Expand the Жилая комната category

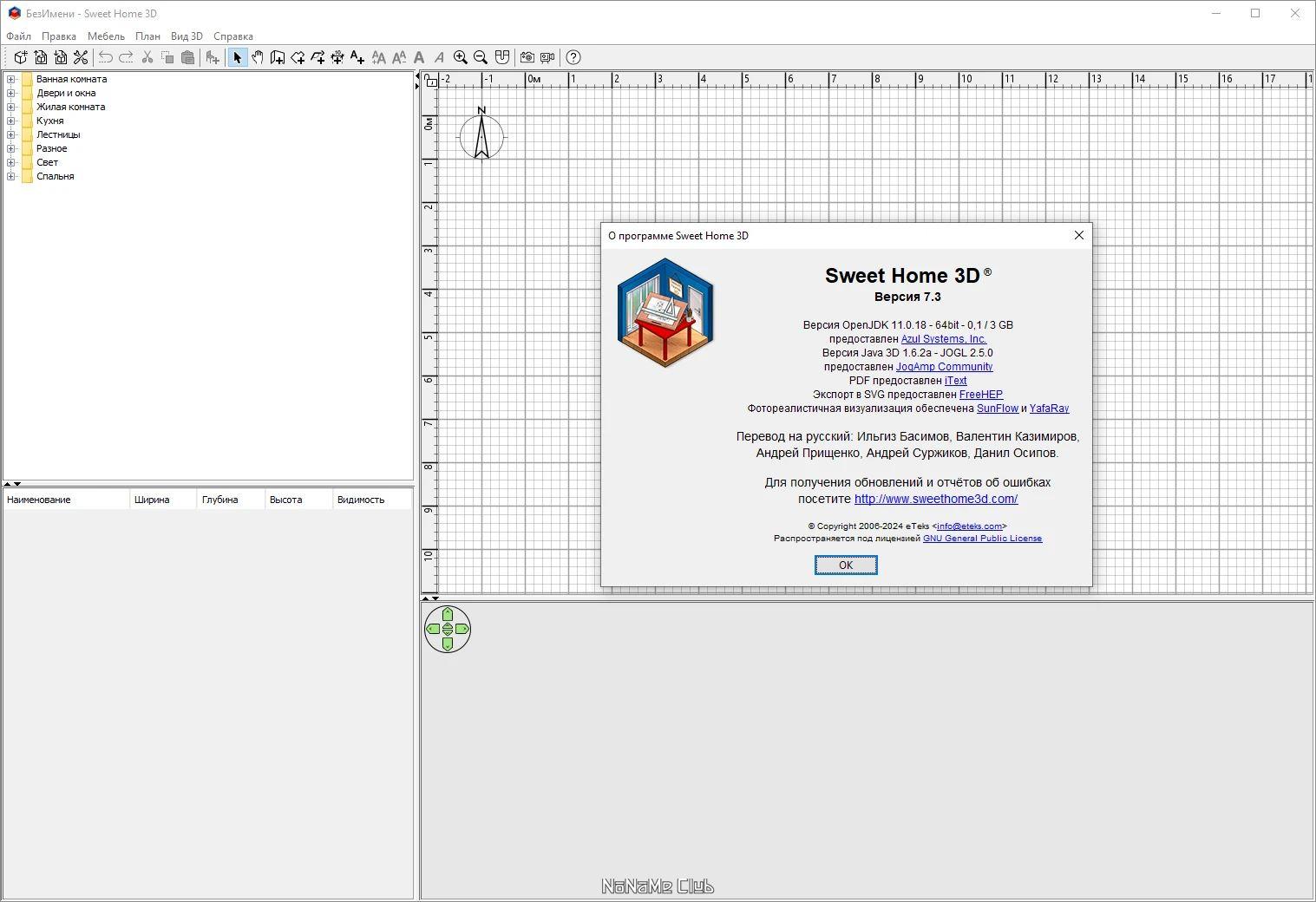coord(11,107)
